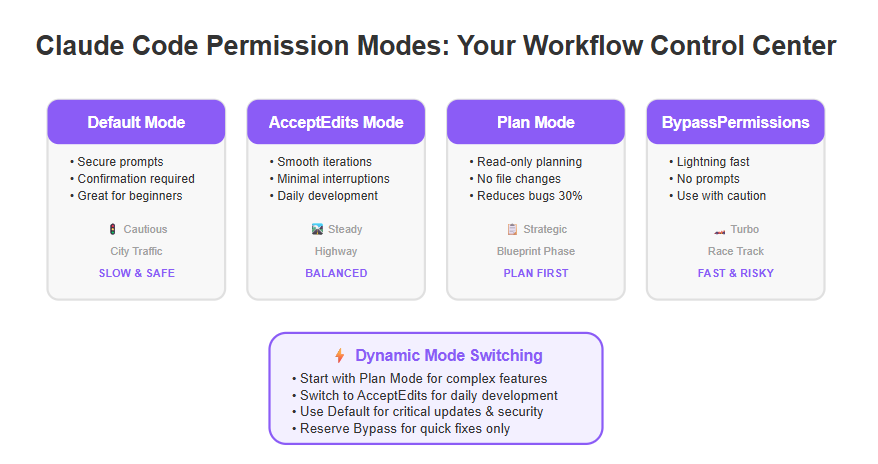Click the race car icon beside Turbo
Viewport: 878px width, 464px height.
720,231
